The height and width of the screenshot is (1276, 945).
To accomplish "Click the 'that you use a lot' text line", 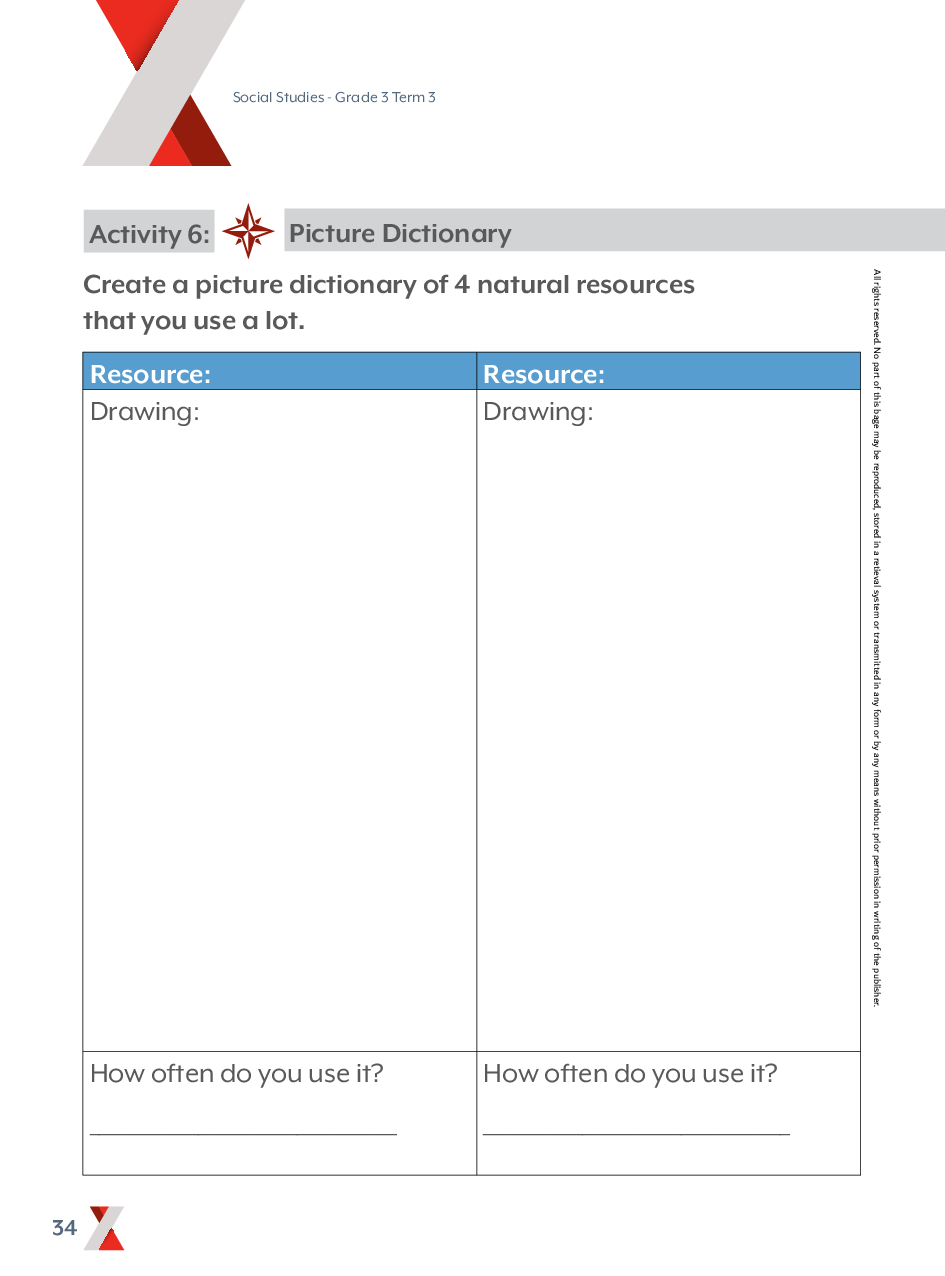I will (x=194, y=322).
